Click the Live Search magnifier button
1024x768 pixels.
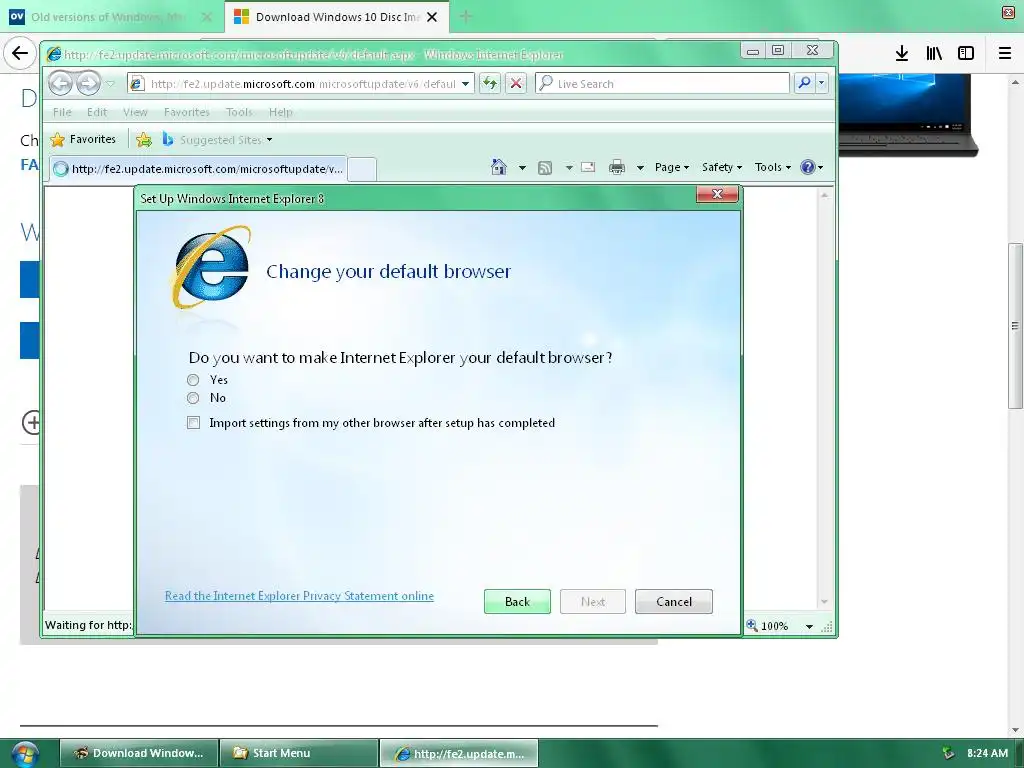[x=804, y=83]
